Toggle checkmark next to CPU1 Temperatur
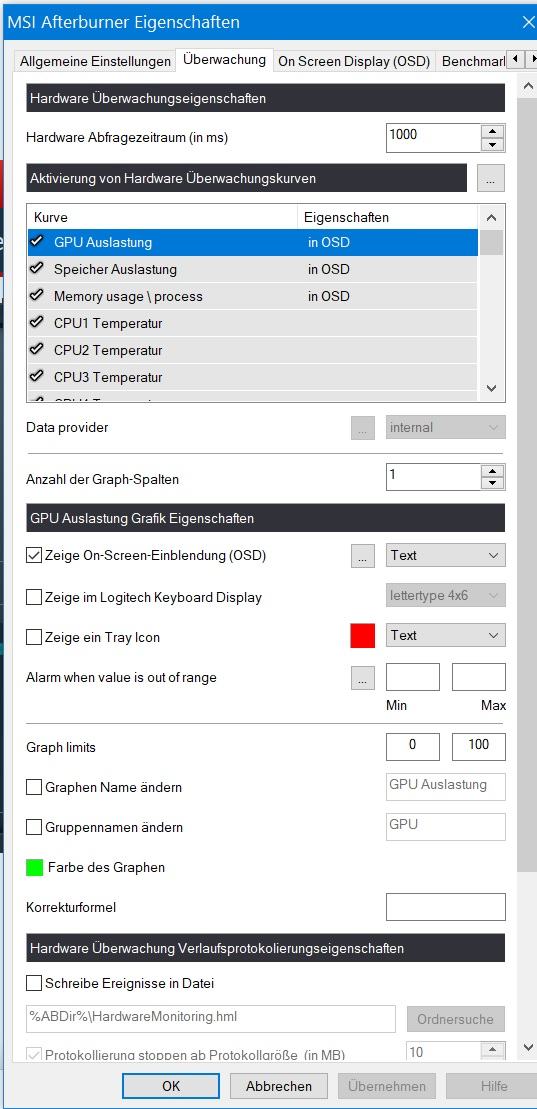 (37, 323)
